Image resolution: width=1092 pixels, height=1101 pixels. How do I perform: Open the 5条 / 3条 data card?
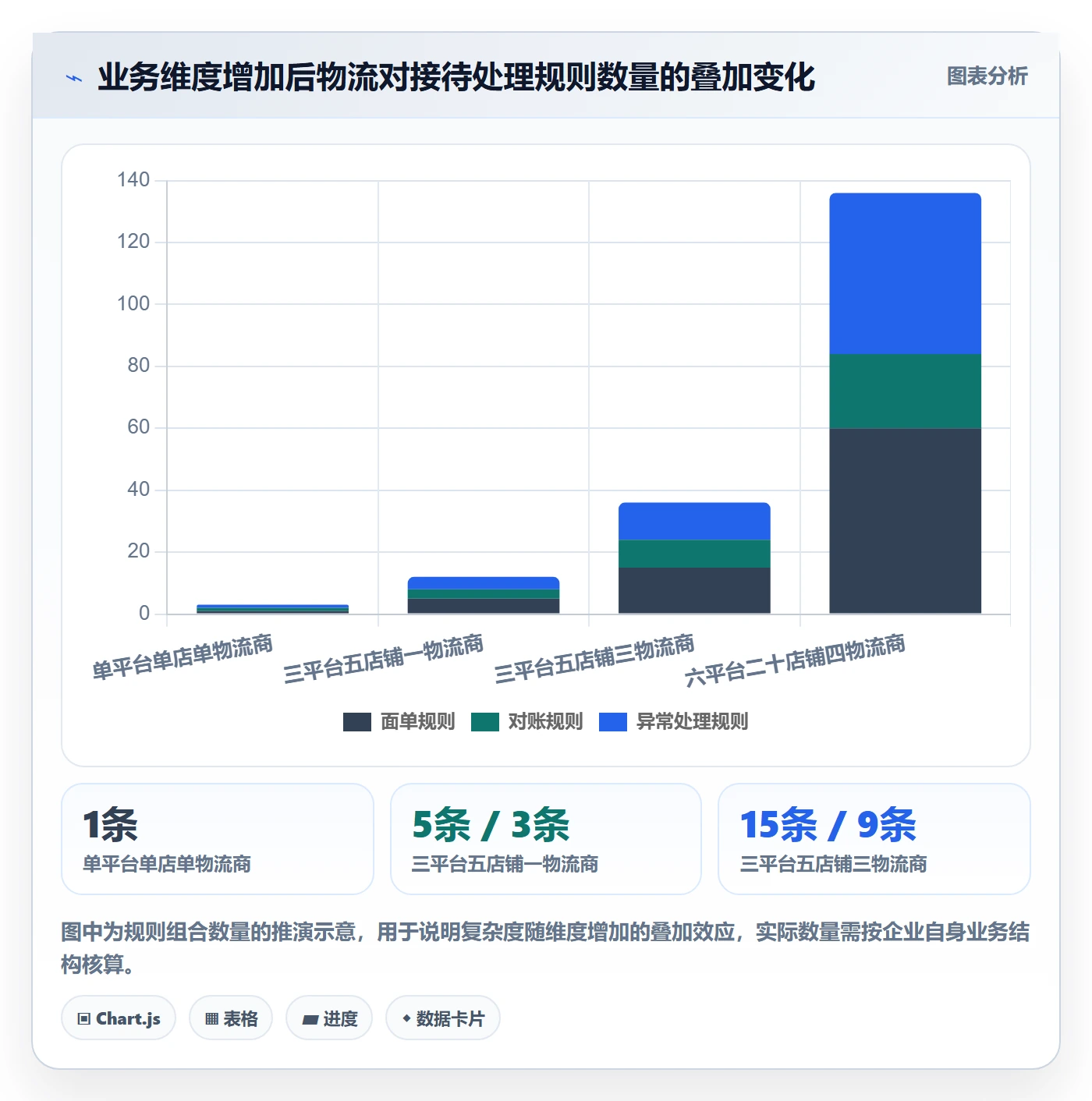[546, 839]
